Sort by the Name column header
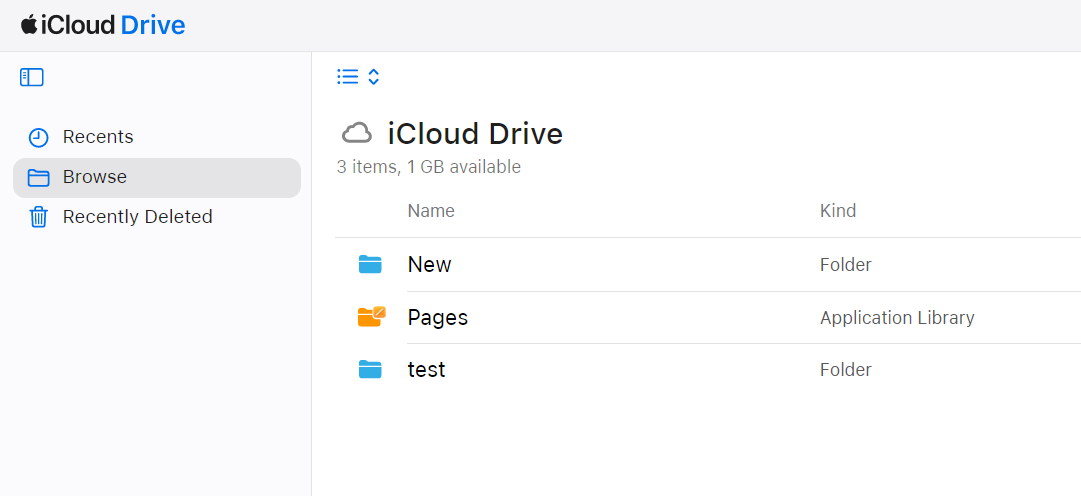 click(431, 211)
